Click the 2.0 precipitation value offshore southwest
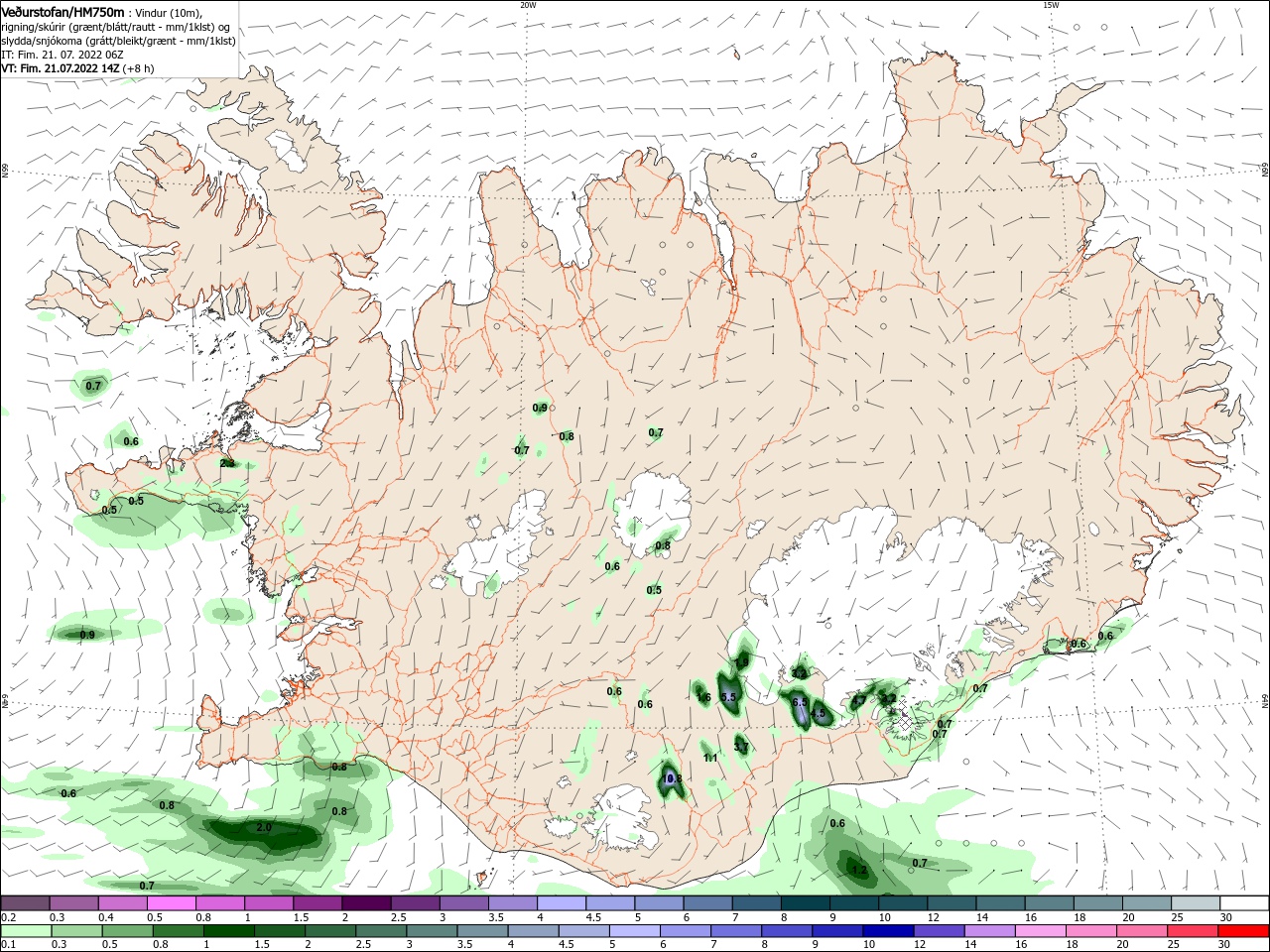The width and height of the screenshot is (1270, 952). pos(263,827)
